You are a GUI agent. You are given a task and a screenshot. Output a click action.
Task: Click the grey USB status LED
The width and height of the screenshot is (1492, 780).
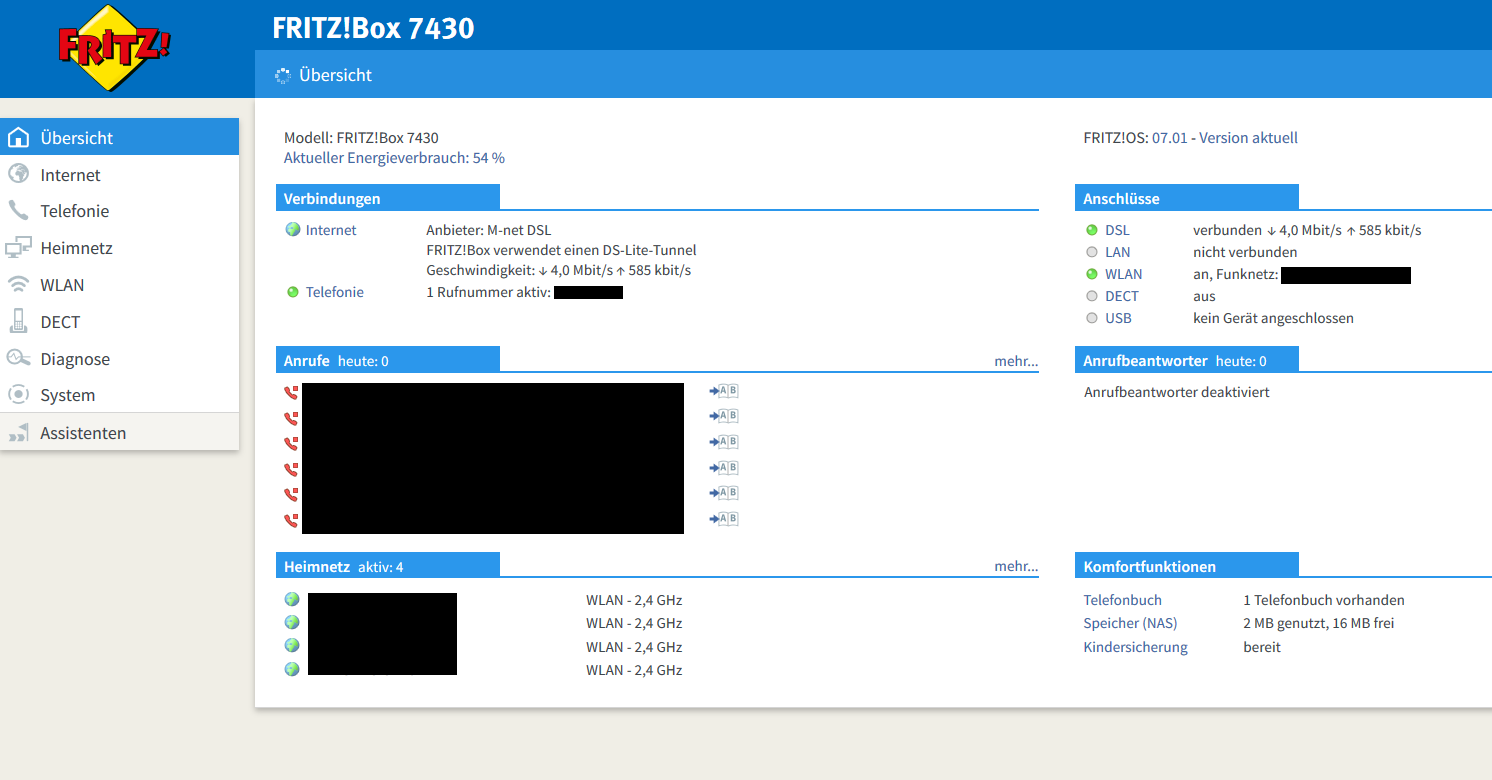click(x=1092, y=318)
